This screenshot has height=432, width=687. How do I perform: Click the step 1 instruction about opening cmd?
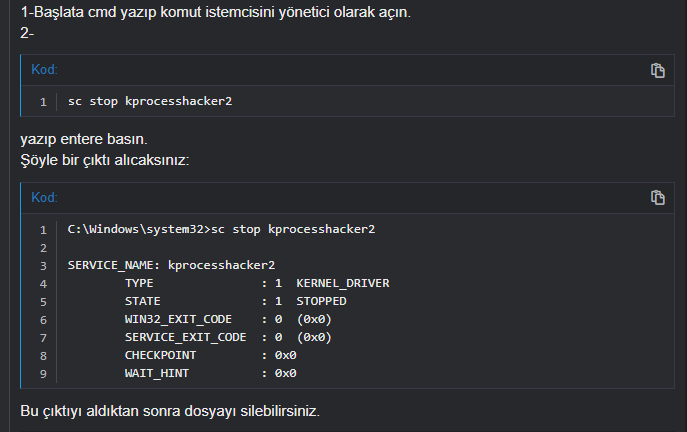point(216,12)
